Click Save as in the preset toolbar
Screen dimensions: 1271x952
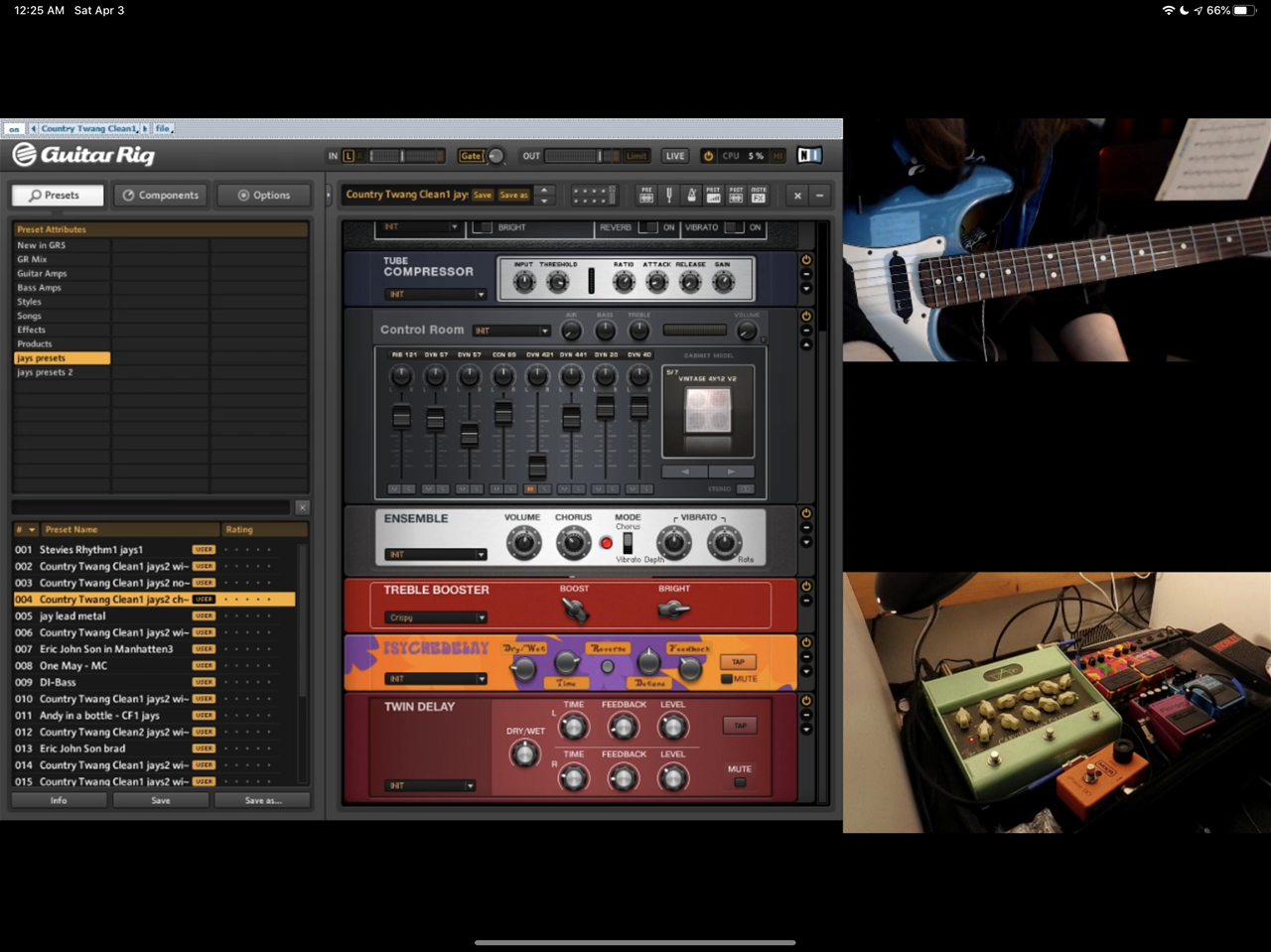513,196
